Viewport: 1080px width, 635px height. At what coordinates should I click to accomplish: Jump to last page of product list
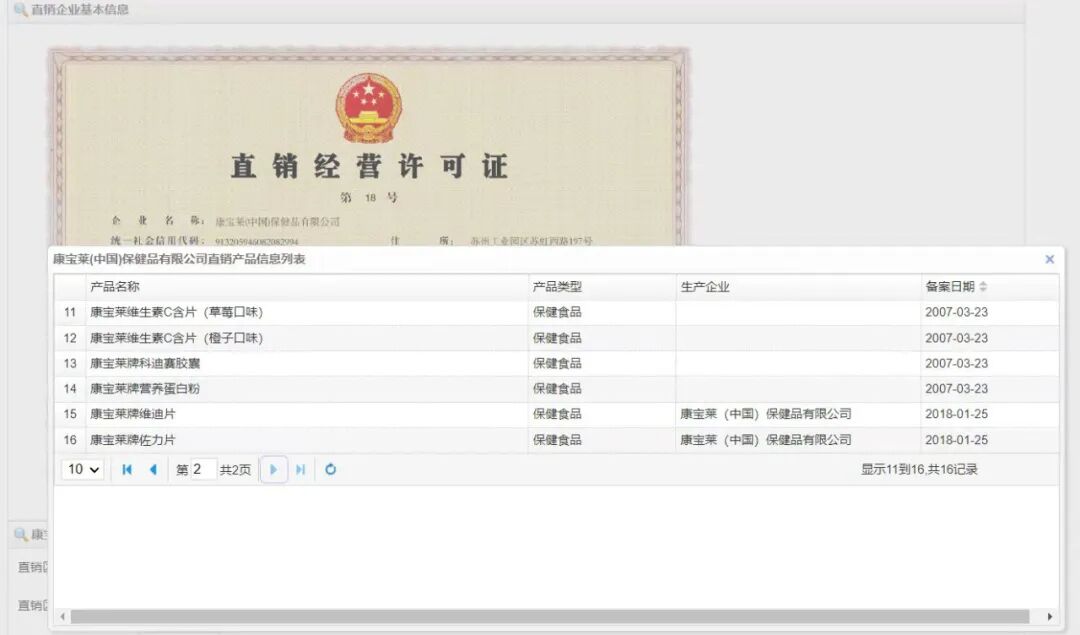pyautogui.click(x=300, y=470)
